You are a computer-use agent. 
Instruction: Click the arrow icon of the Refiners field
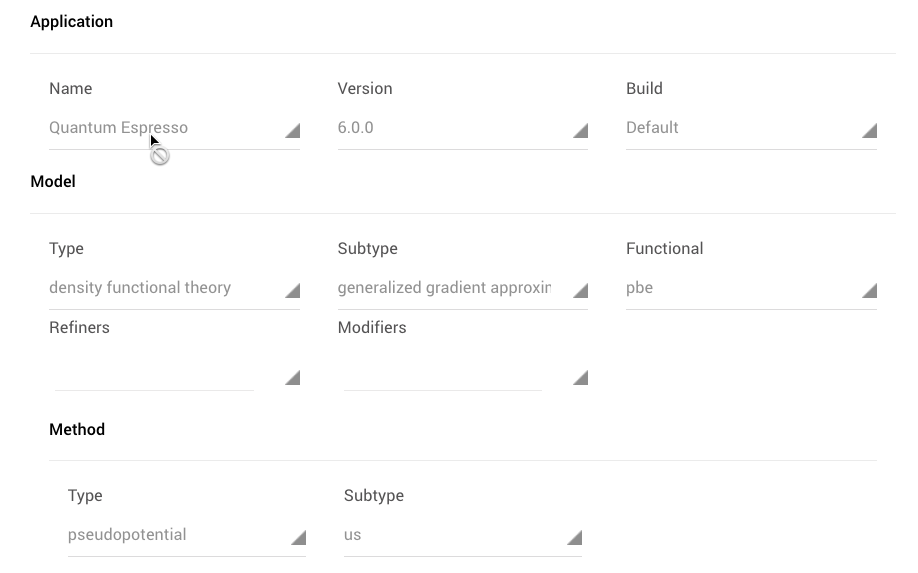pos(293,378)
